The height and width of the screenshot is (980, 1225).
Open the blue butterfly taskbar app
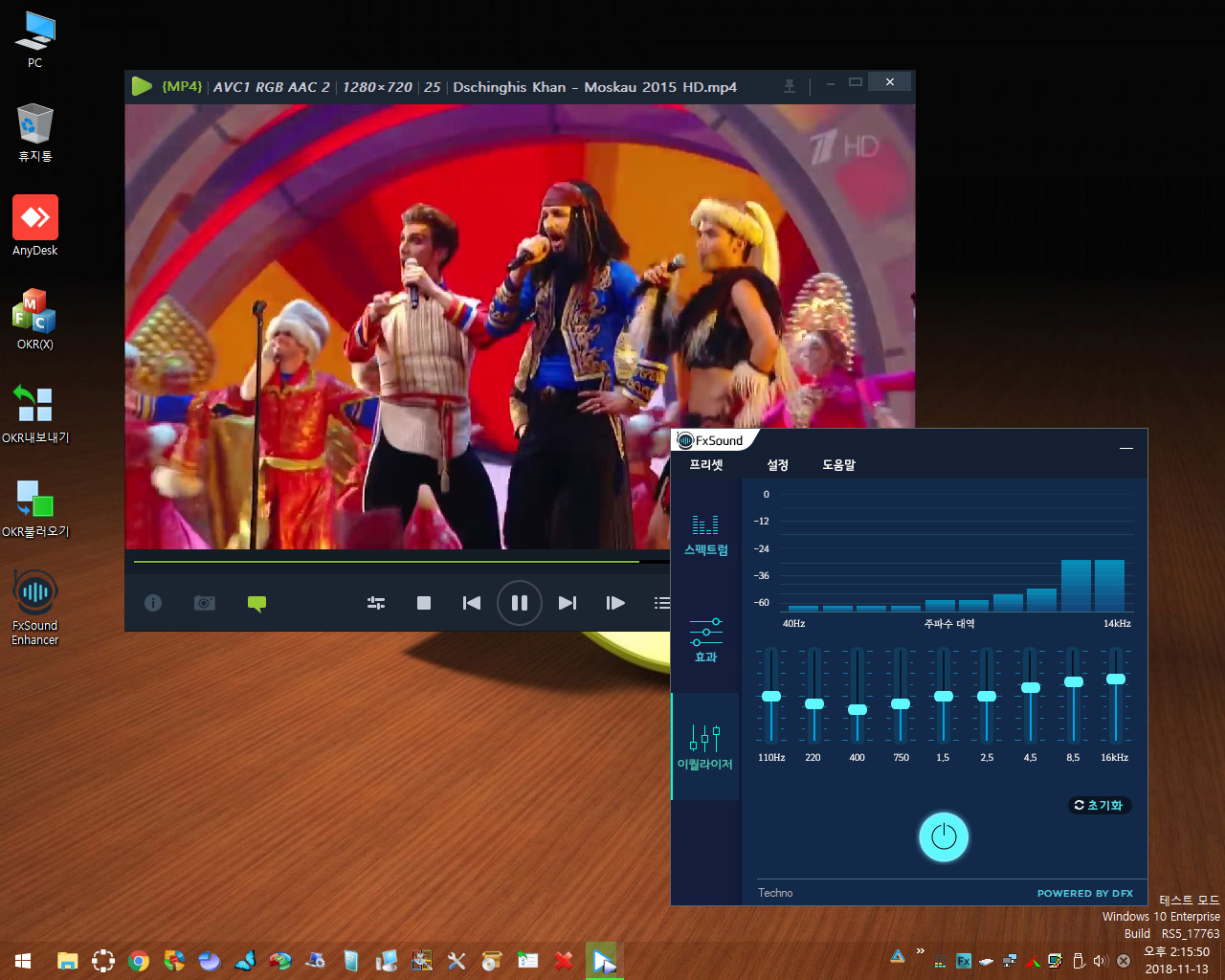pos(245,961)
